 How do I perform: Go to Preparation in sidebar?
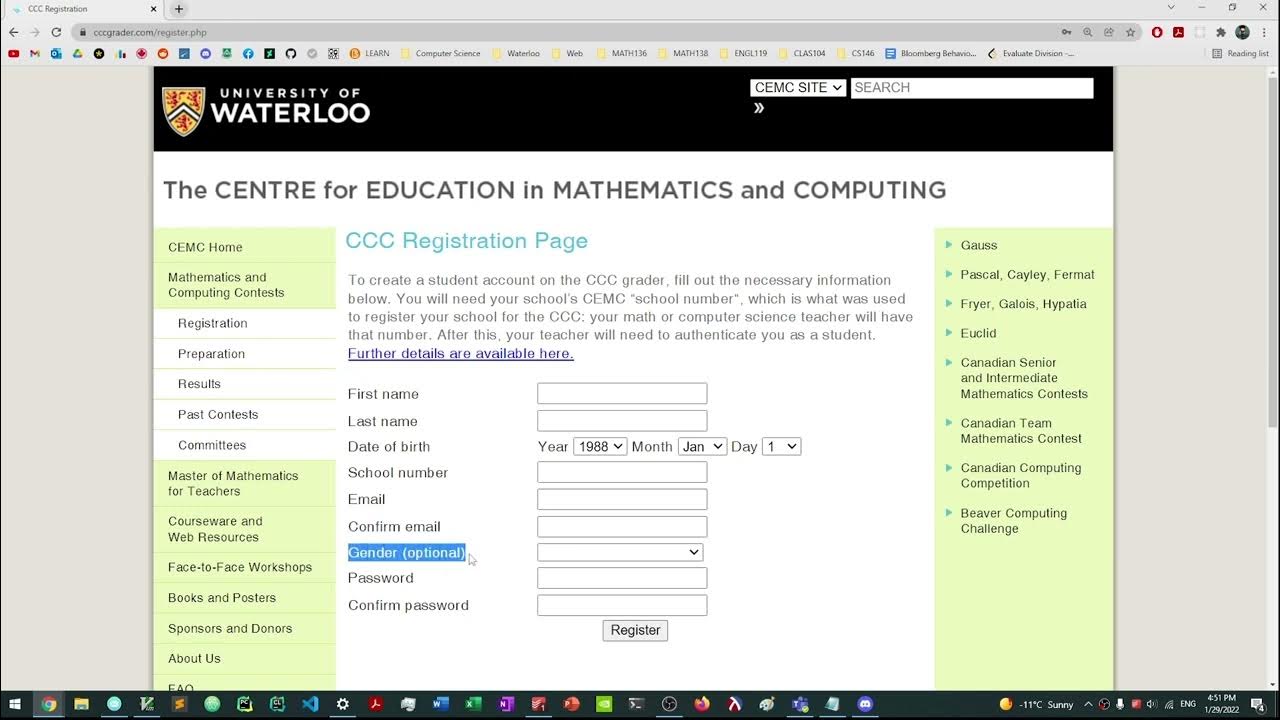[x=211, y=354]
